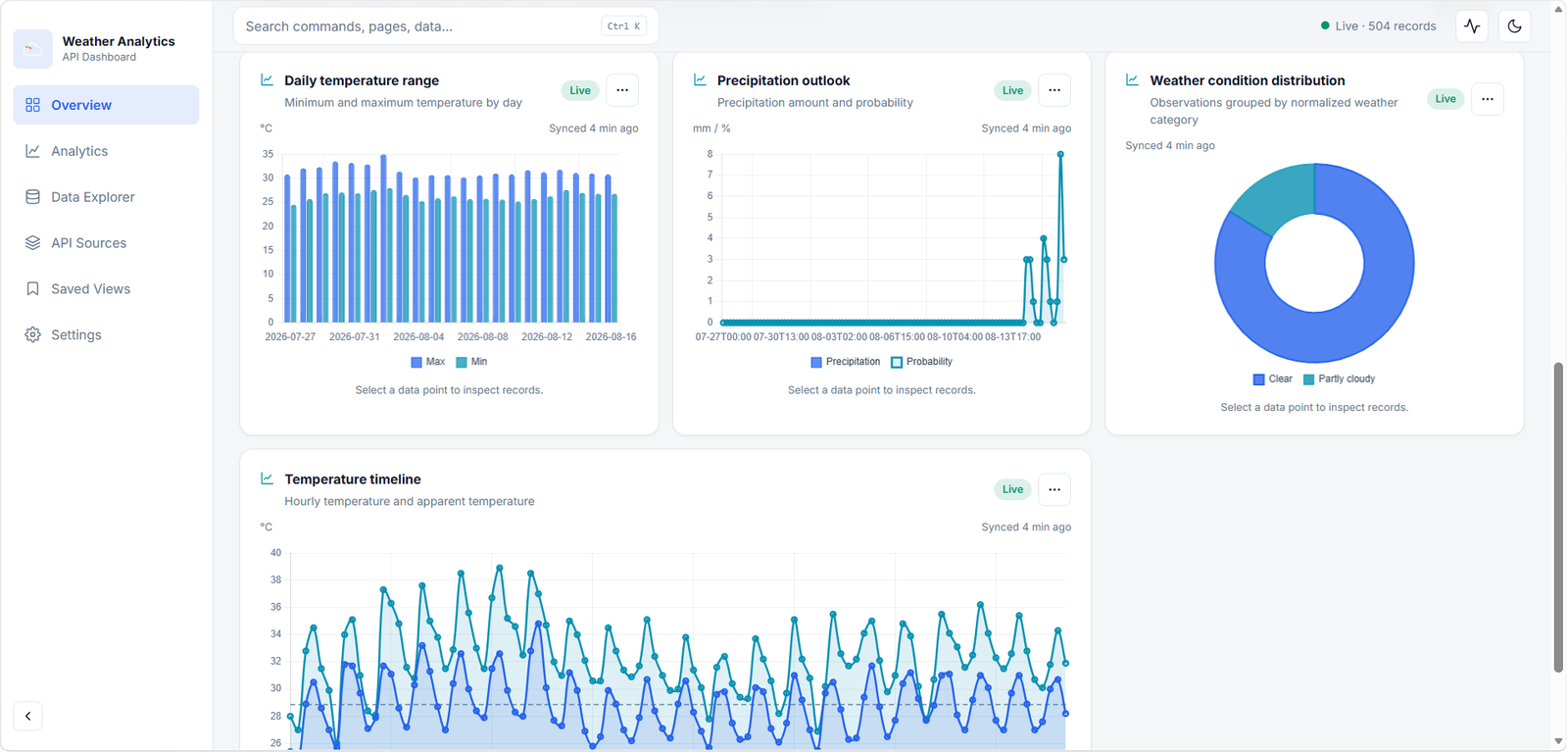1568x752 pixels.
Task: Click the 2026-08-16 axis label
Action: click(611, 336)
